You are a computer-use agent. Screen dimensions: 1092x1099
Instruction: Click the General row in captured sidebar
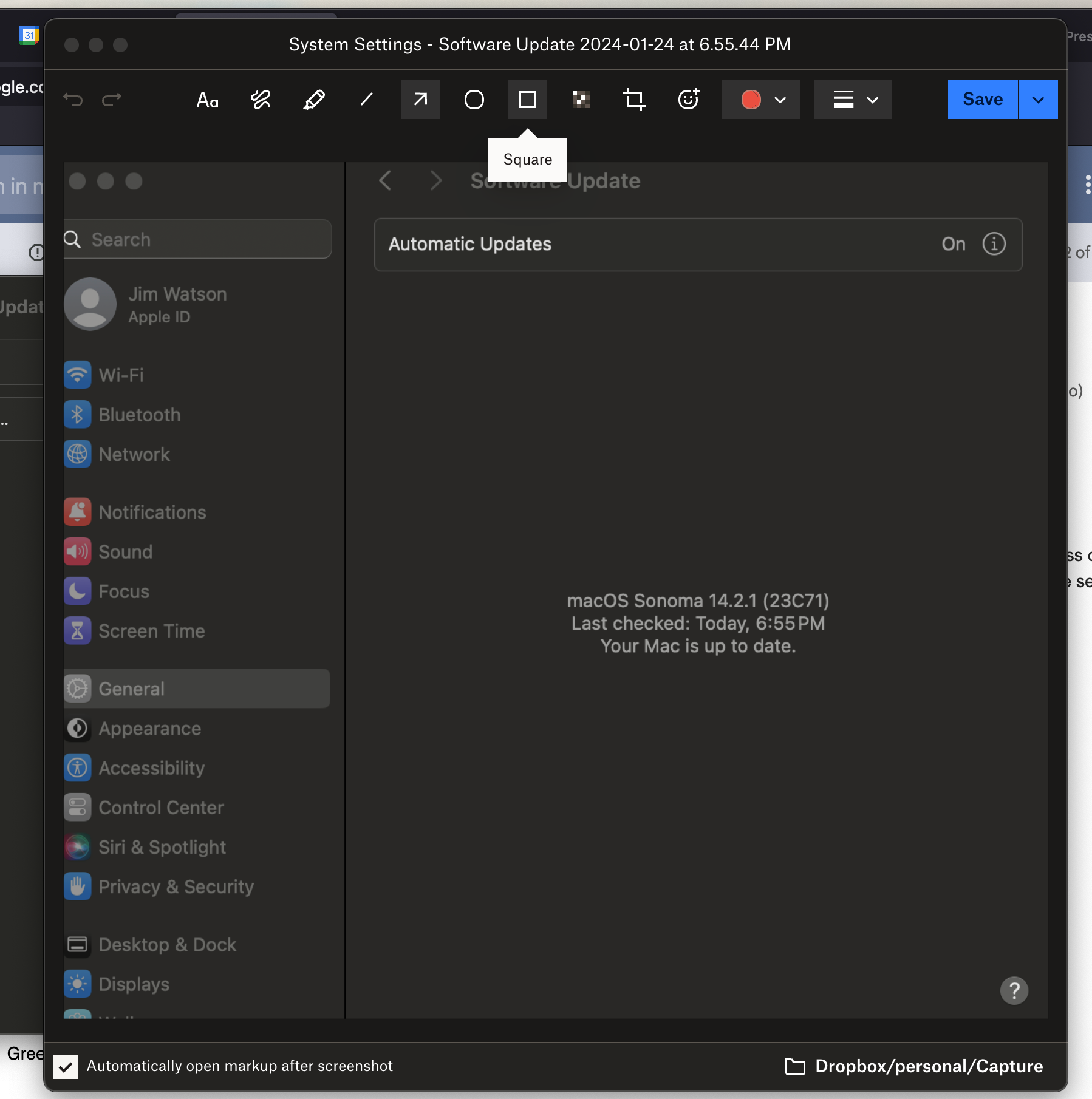pos(197,689)
